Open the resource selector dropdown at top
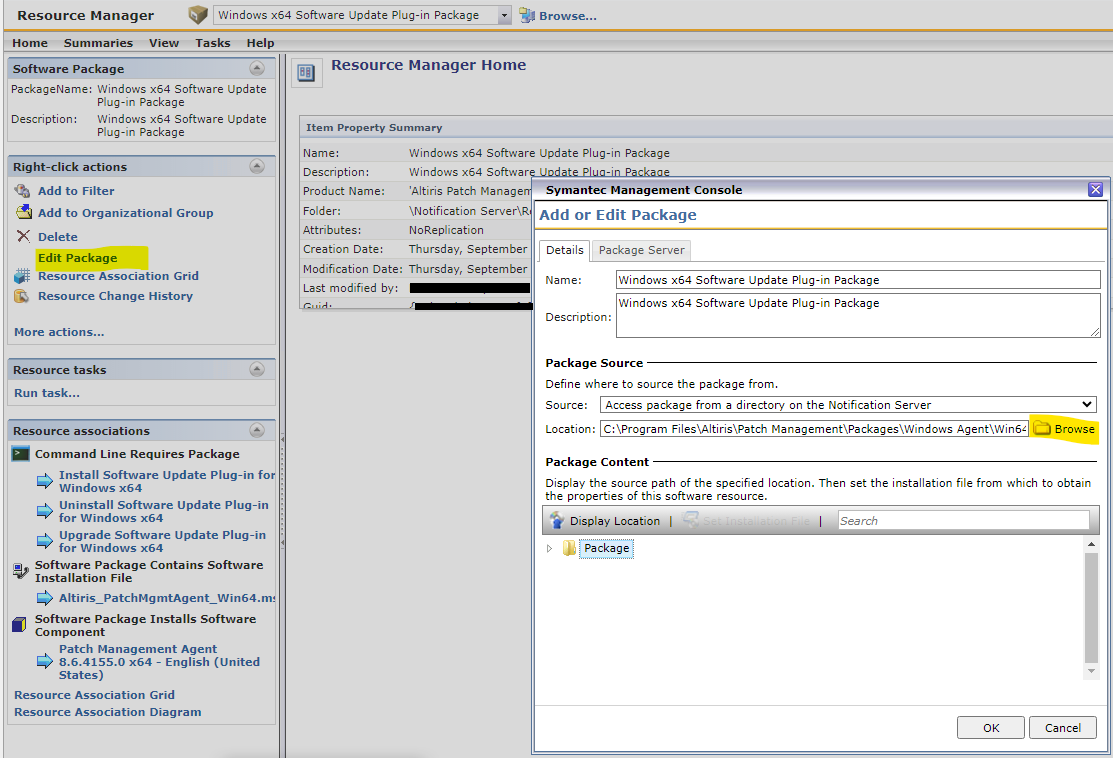Image resolution: width=1113 pixels, height=758 pixels. [x=504, y=15]
